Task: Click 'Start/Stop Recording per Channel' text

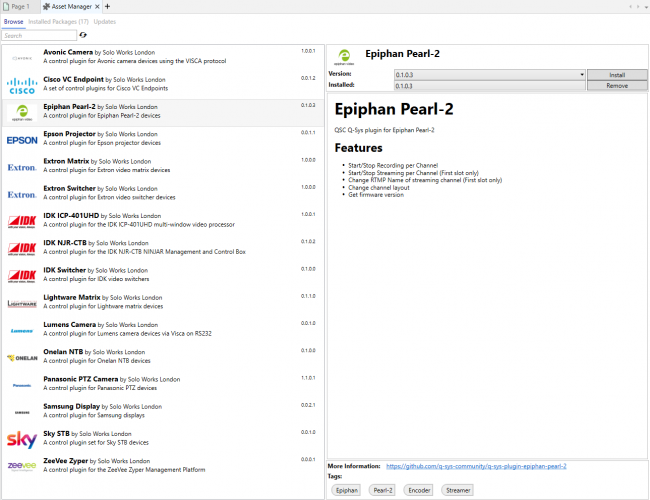Action: [x=393, y=165]
